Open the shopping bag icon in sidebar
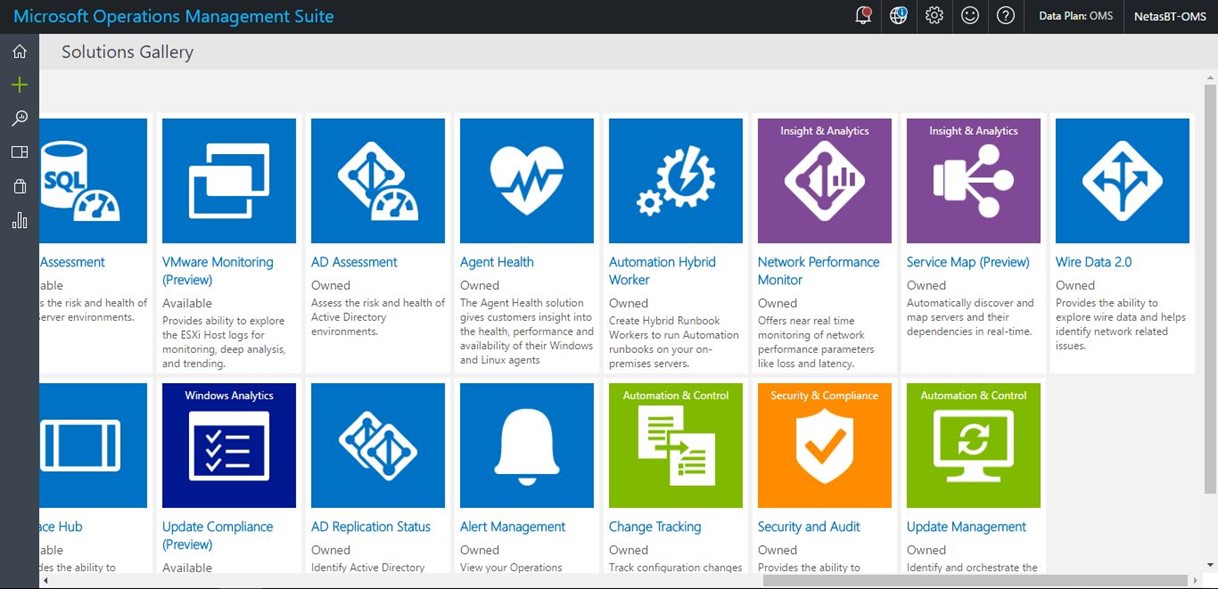This screenshot has width=1218, height=589. pos(19,186)
